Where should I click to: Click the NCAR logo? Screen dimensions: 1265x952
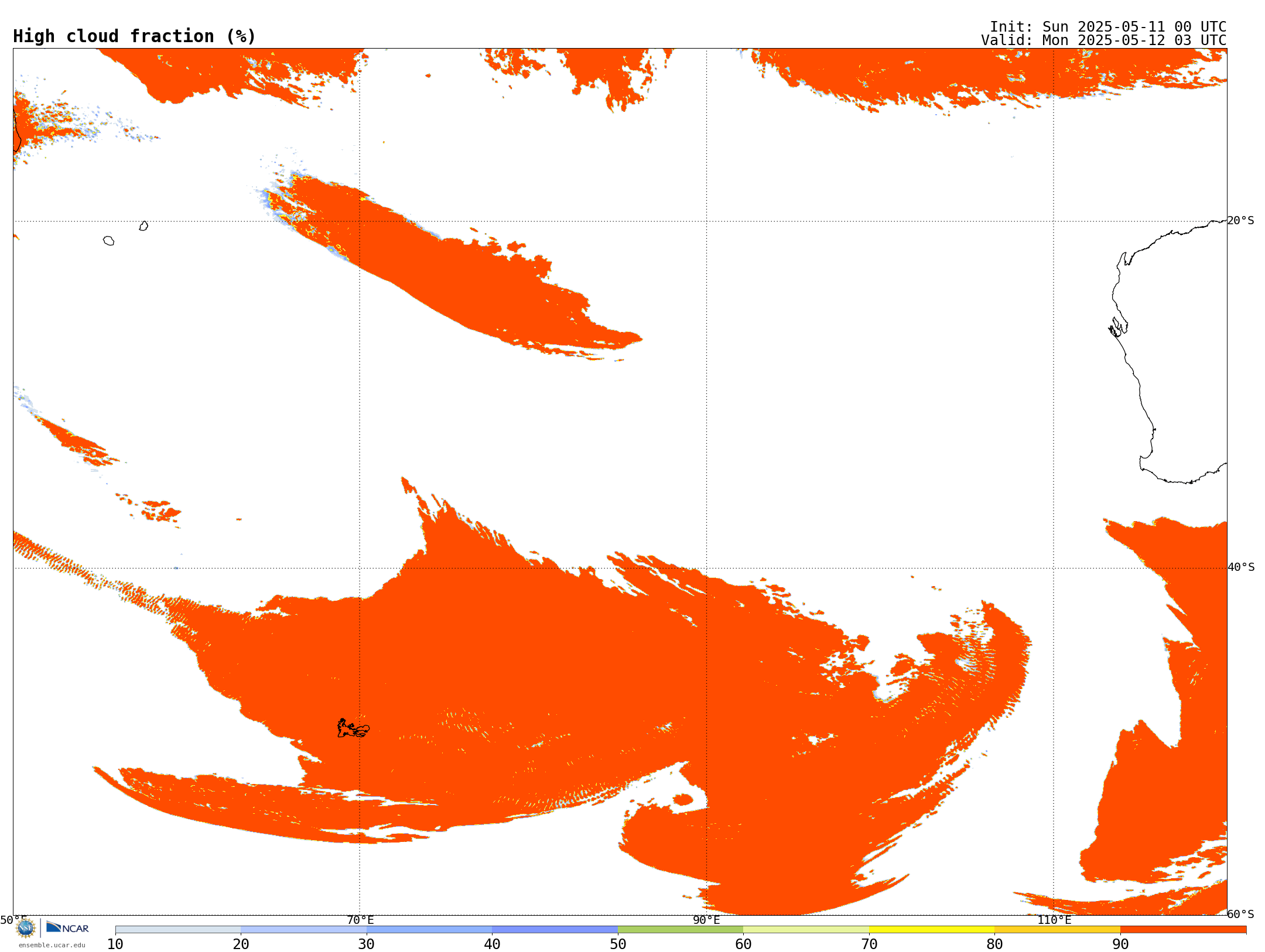pyautogui.click(x=67, y=927)
